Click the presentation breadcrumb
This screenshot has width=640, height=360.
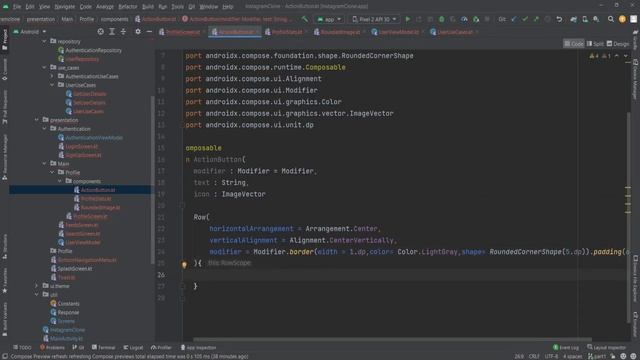41,19
